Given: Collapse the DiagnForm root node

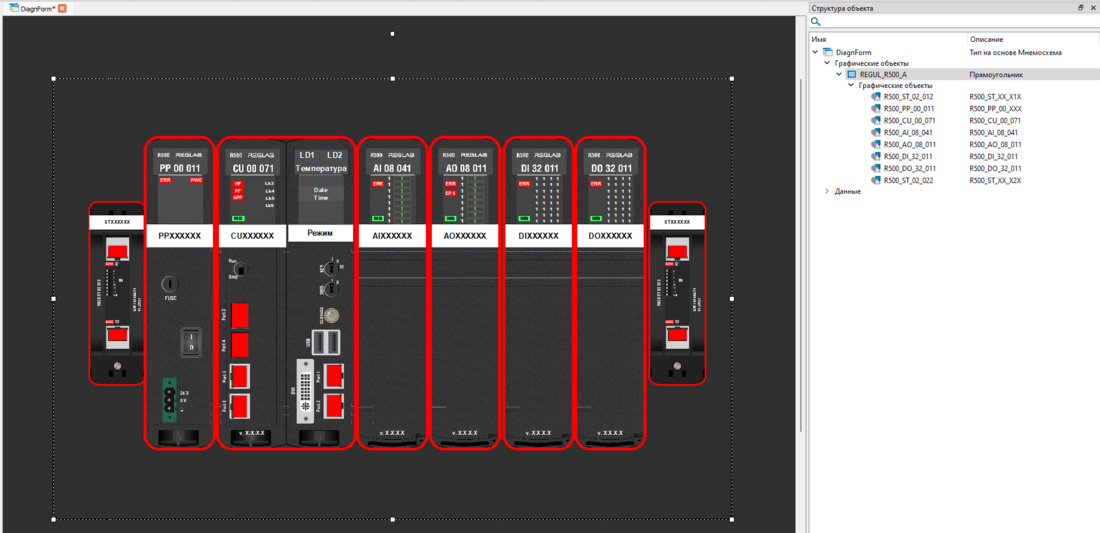Looking at the screenshot, I should (816, 52).
